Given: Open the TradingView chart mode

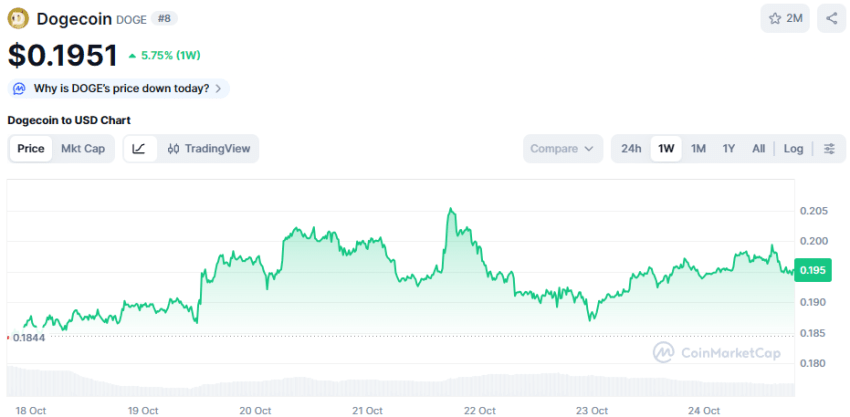Looking at the screenshot, I should [209, 149].
